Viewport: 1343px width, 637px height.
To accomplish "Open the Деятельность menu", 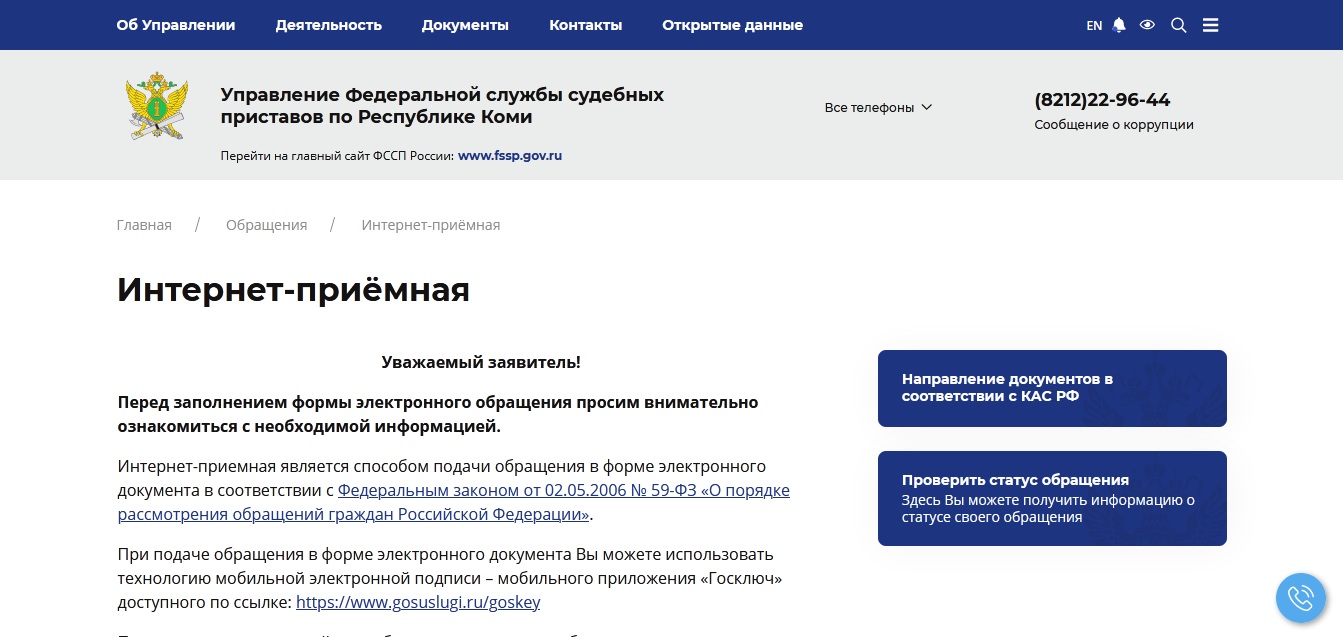I will (328, 25).
